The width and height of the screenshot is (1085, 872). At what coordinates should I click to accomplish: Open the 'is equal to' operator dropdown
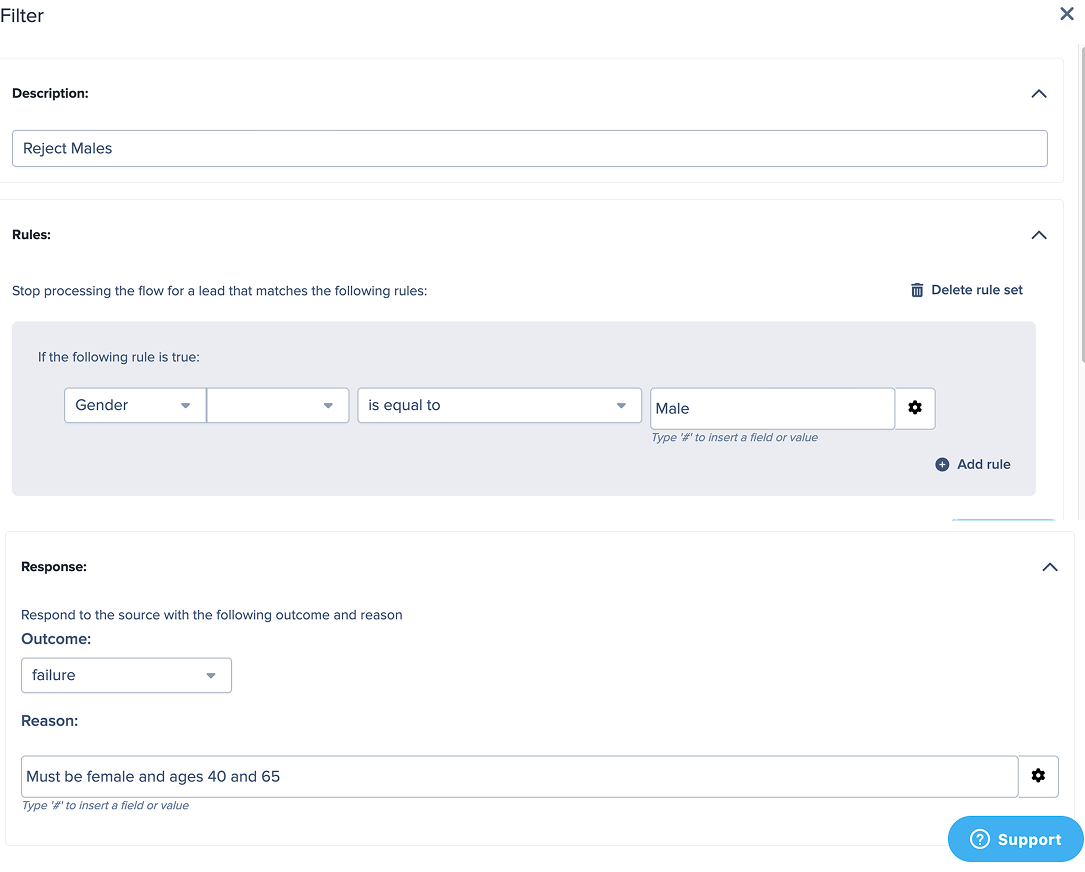pos(499,405)
